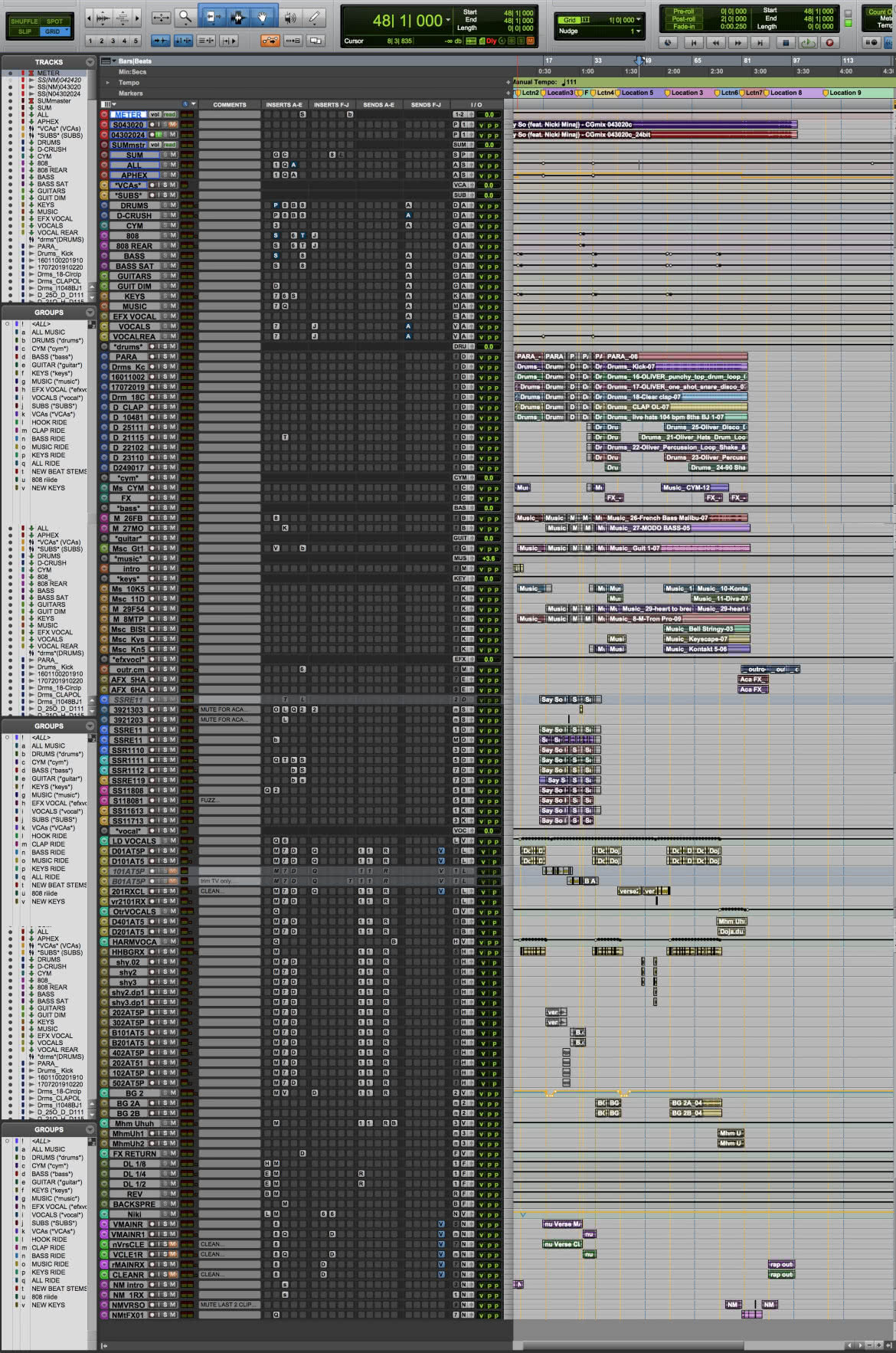Mute the DRUMS track
896x1353 pixels.
pos(173,205)
